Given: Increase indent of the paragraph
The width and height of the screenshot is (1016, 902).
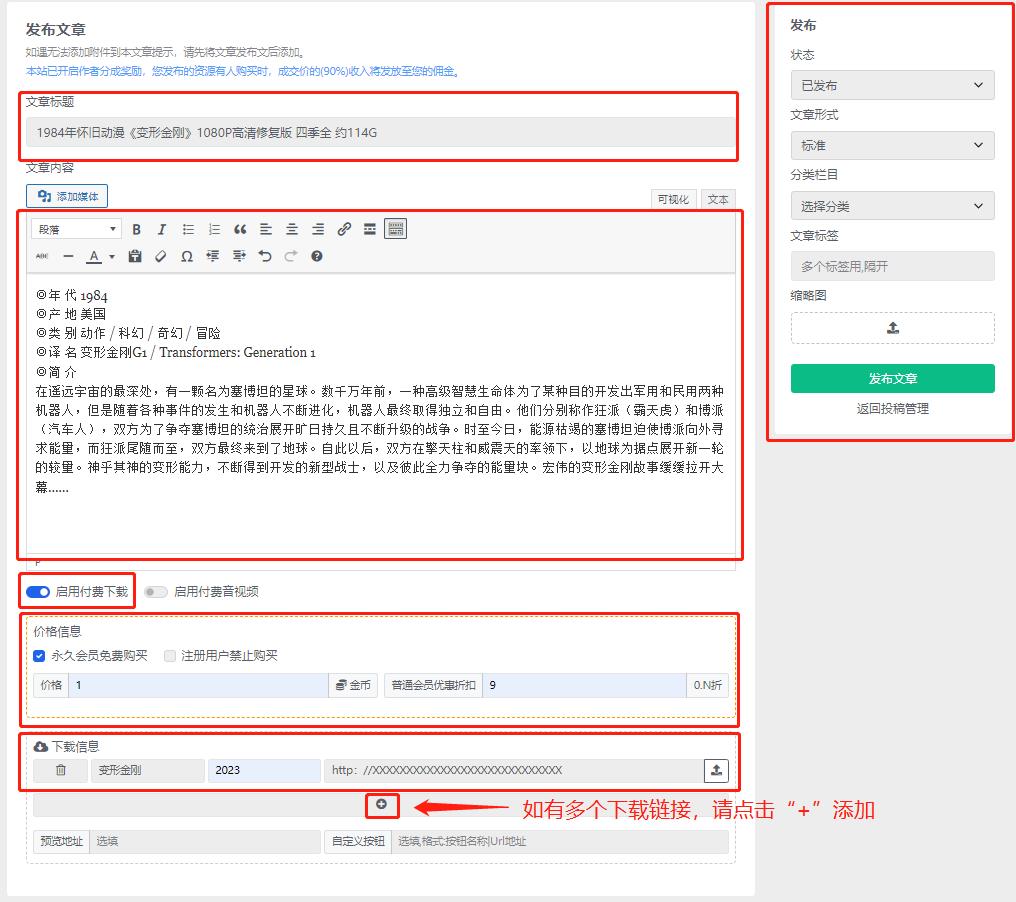Looking at the screenshot, I should (x=239, y=257).
